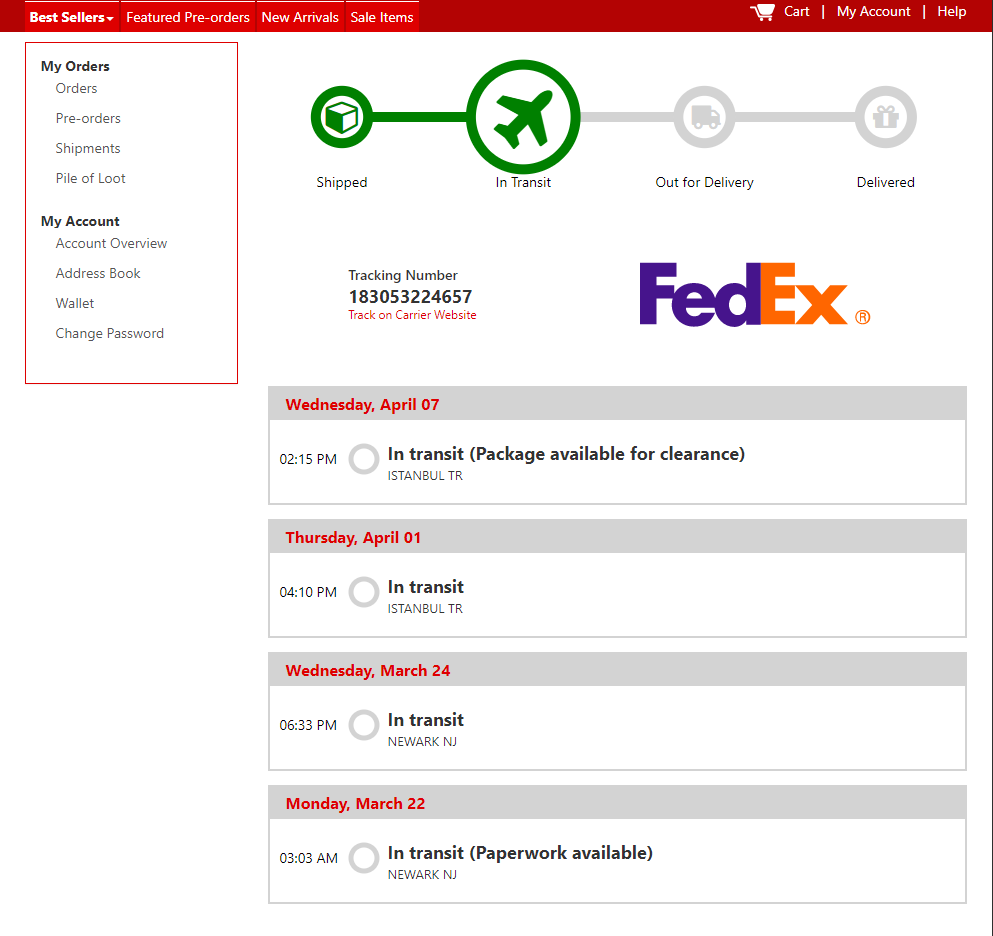Click the FedEx carrier logo

coord(754,294)
